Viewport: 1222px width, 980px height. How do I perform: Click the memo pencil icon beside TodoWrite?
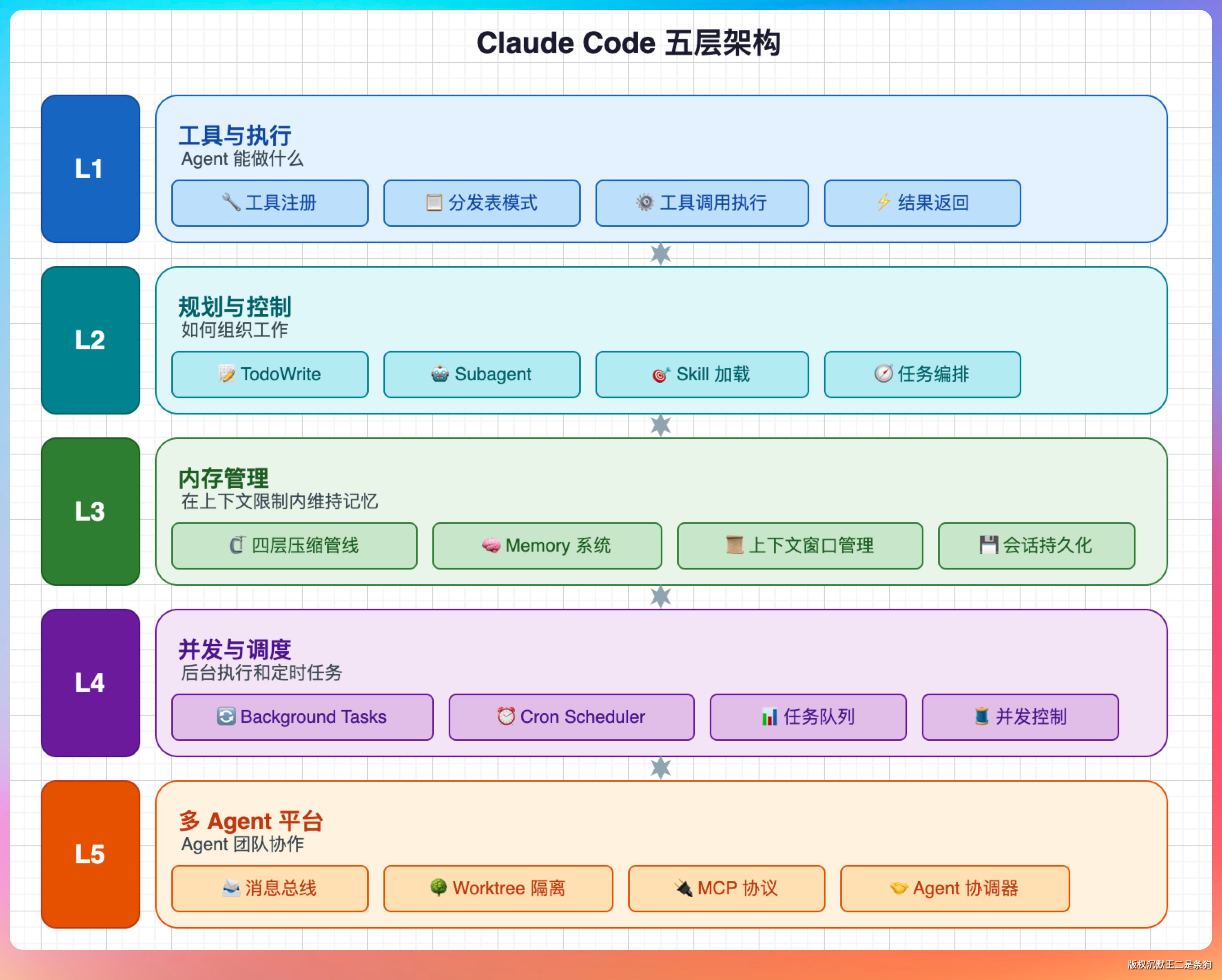[x=227, y=374]
